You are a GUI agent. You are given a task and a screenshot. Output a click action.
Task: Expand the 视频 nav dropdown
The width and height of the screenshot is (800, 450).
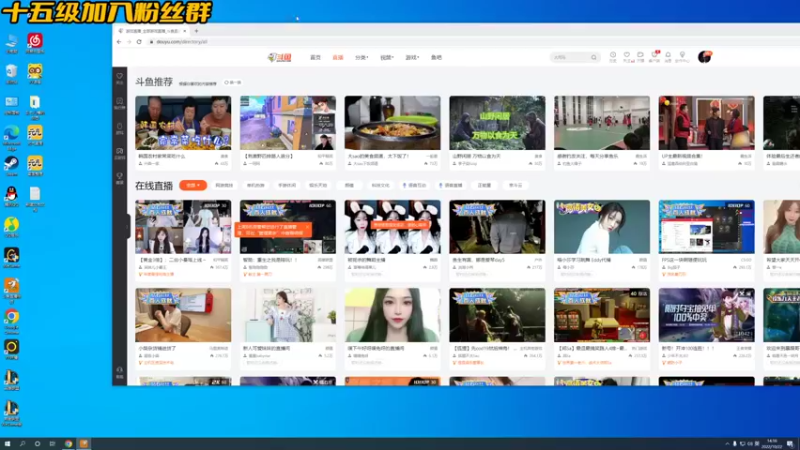click(386, 58)
